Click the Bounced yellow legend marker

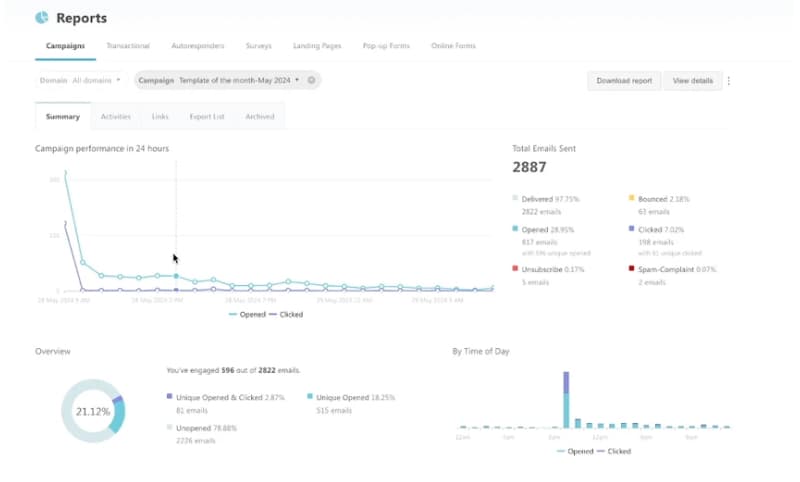[632, 199]
